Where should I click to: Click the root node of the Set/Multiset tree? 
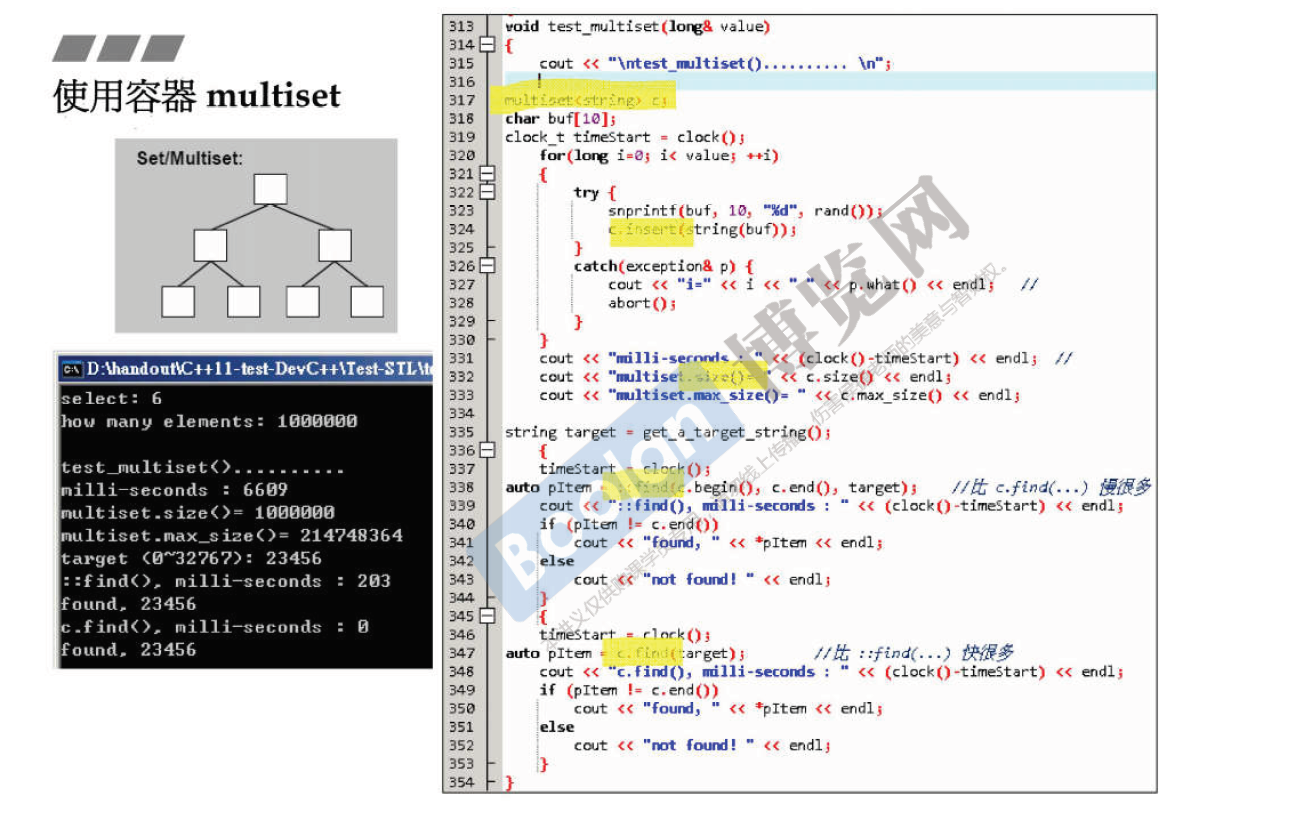pyautogui.click(x=271, y=190)
